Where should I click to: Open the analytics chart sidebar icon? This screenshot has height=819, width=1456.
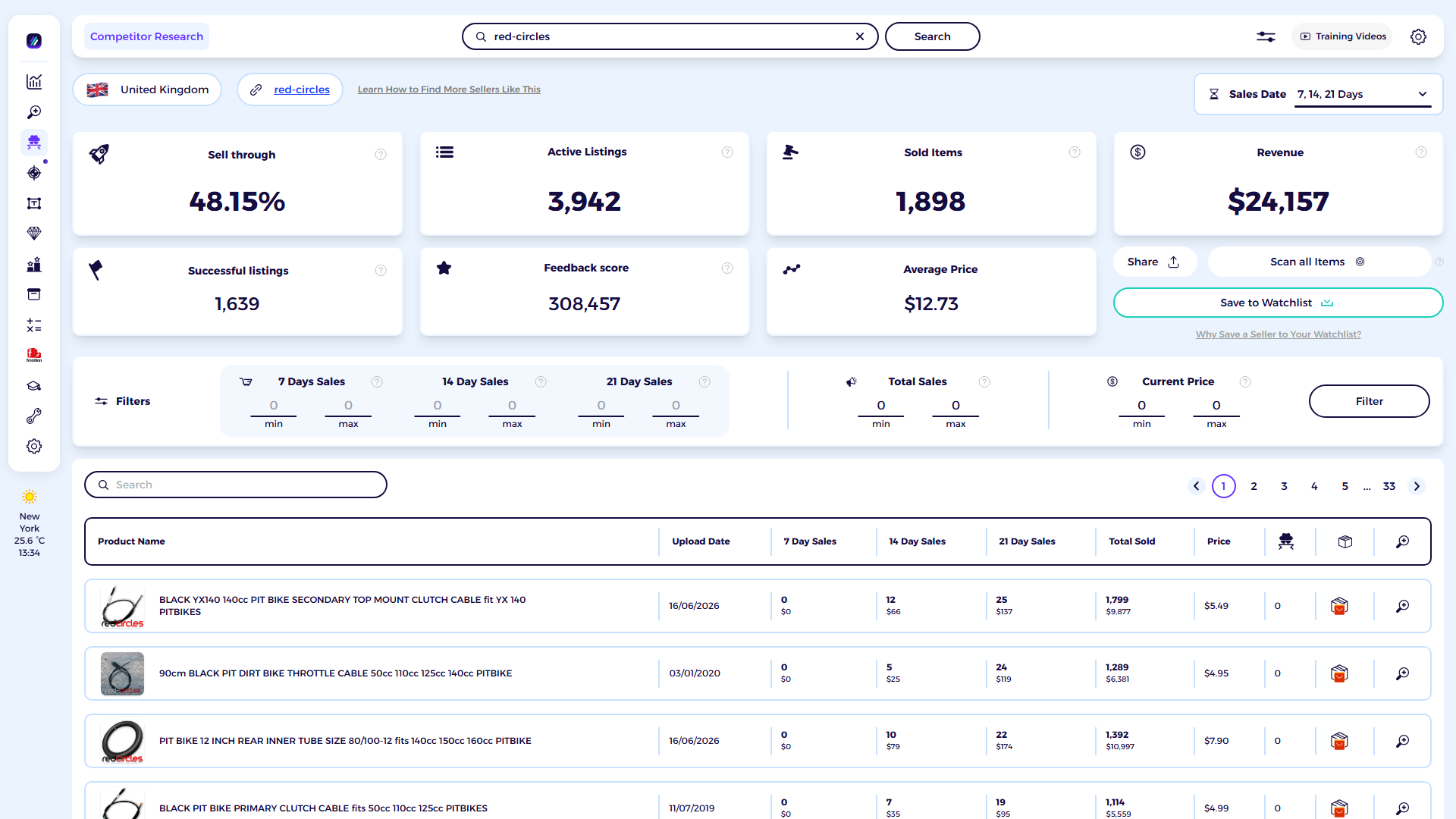pos(34,82)
